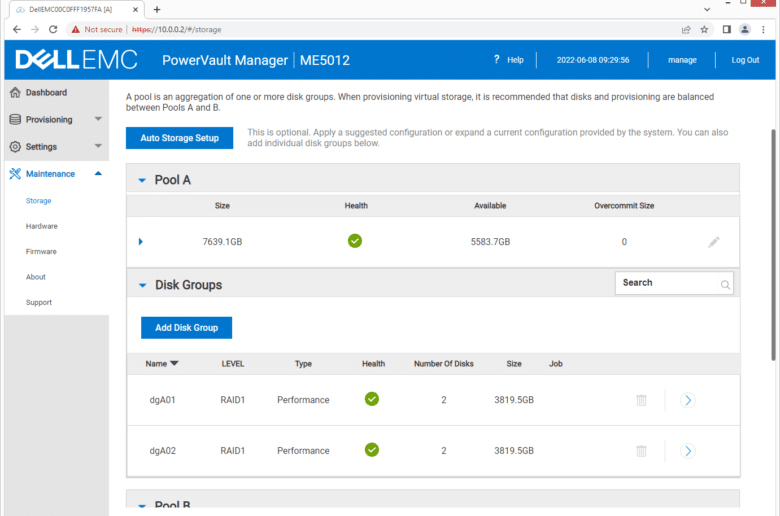Click the Not secure warning icon
Image resolution: width=780 pixels, height=516 pixels.
[76, 29]
